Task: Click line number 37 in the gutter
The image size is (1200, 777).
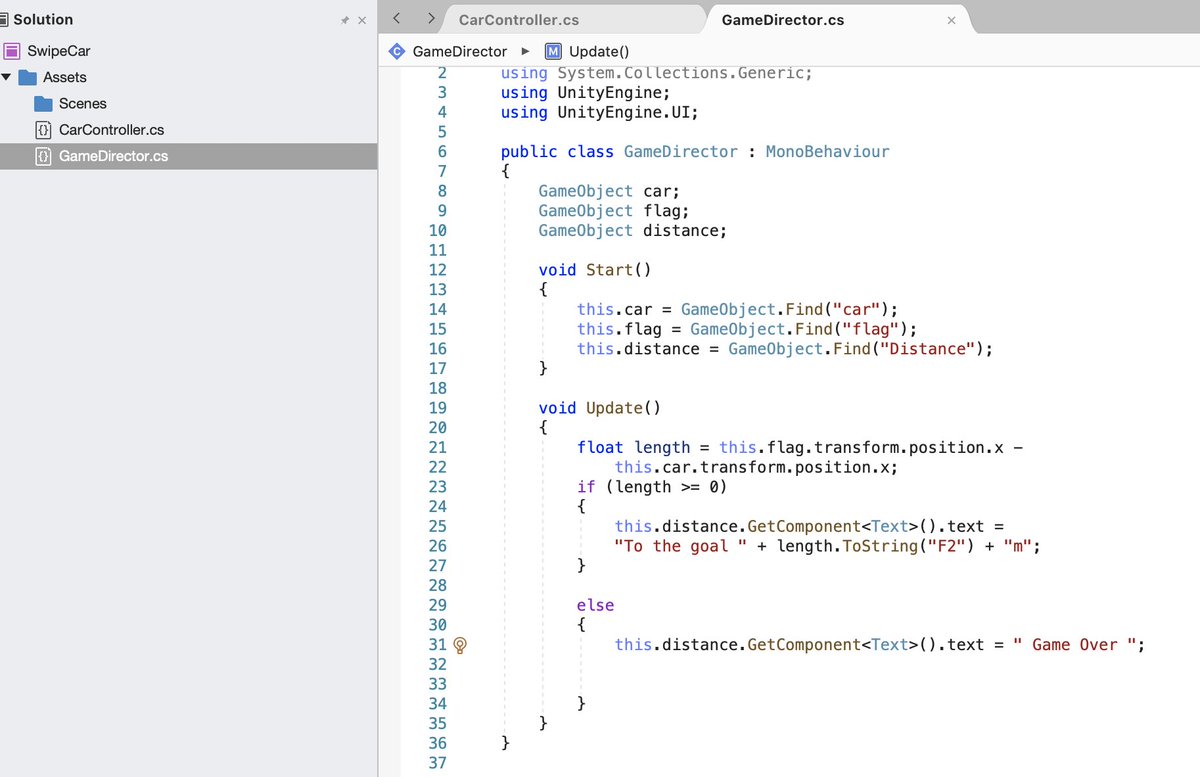Action: pos(437,763)
